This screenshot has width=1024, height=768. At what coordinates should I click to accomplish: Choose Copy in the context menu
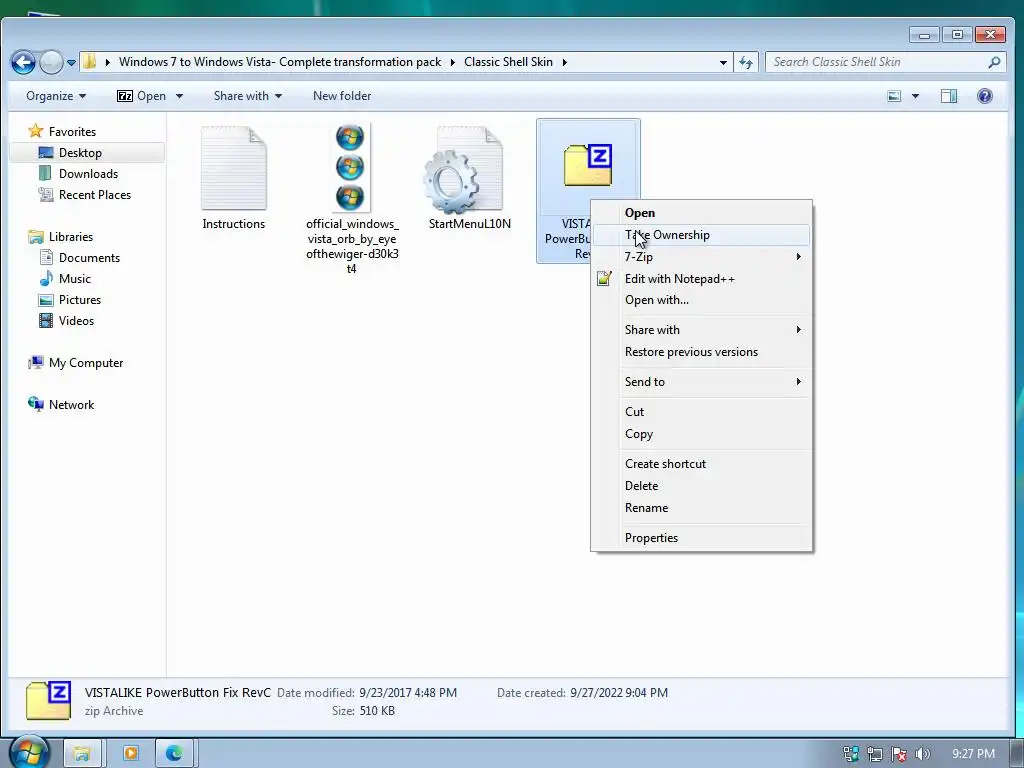tap(701, 434)
